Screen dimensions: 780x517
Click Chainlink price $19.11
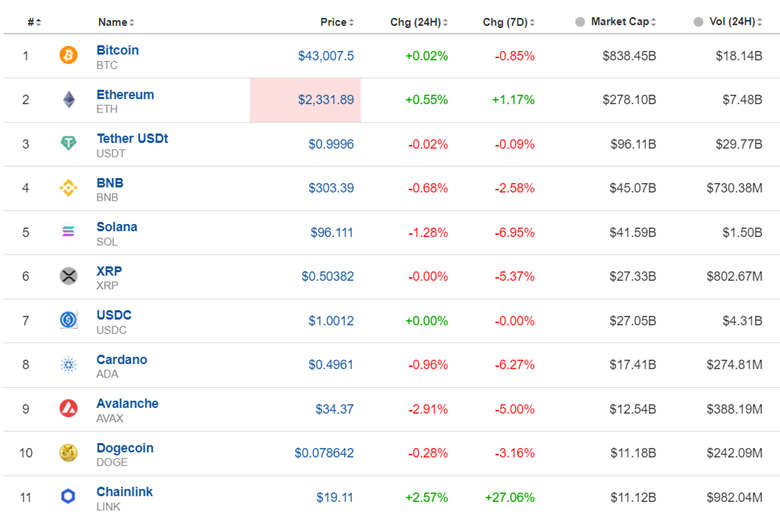pos(334,497)
